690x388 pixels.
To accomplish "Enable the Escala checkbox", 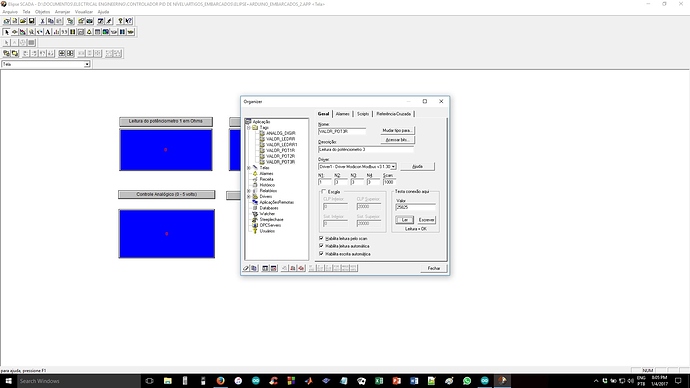I will [x=324, y=192].
